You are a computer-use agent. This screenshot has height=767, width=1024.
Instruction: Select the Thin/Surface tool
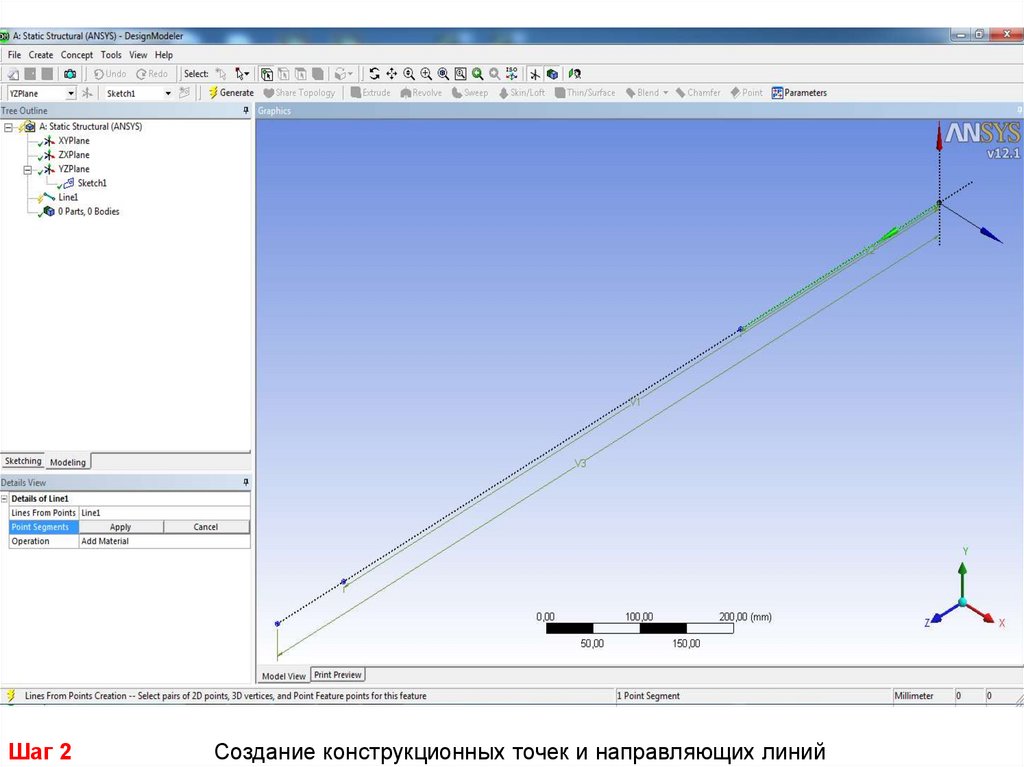click(585, 93)
